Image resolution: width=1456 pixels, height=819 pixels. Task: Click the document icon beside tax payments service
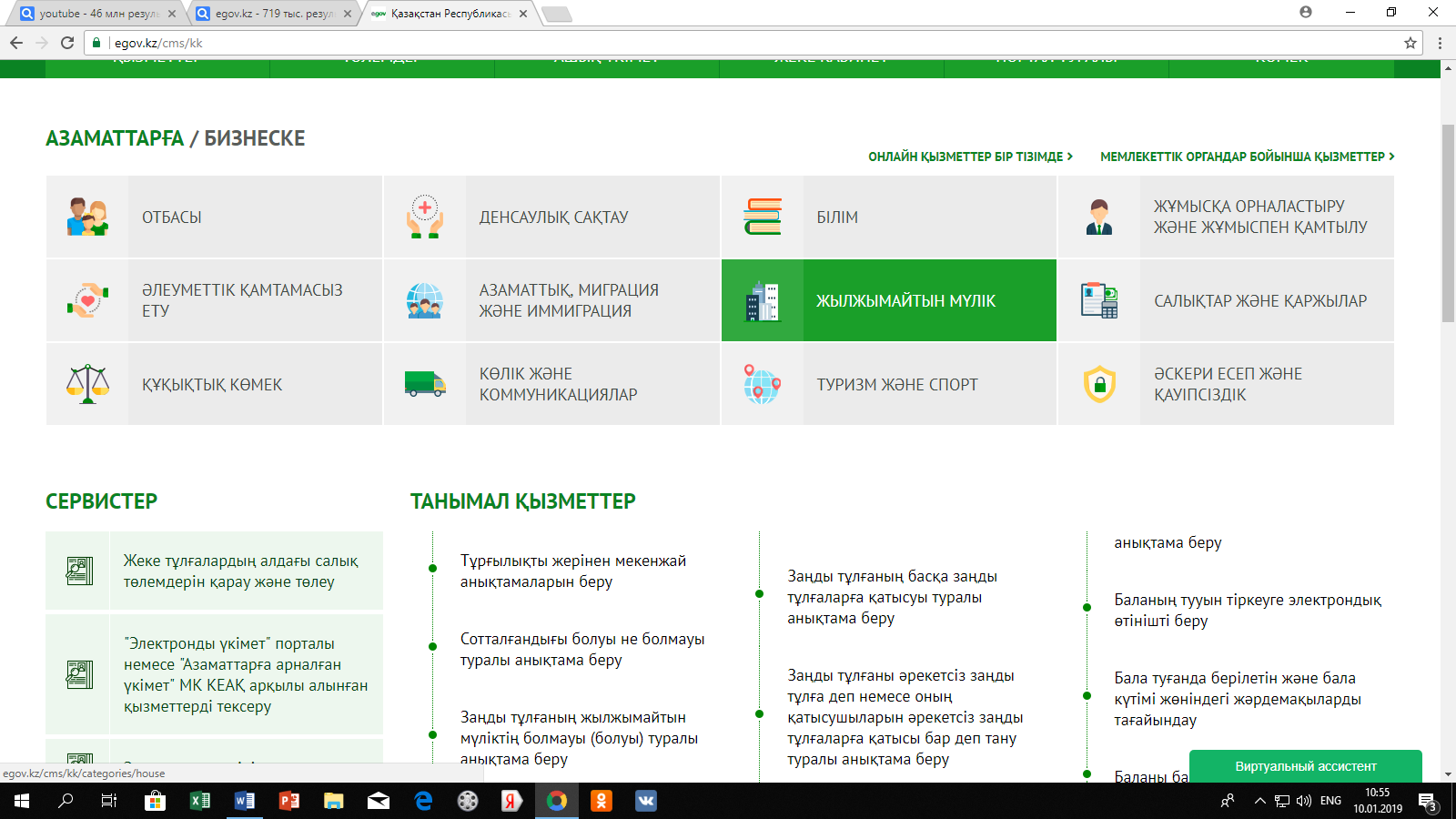(x=80, y=571)
